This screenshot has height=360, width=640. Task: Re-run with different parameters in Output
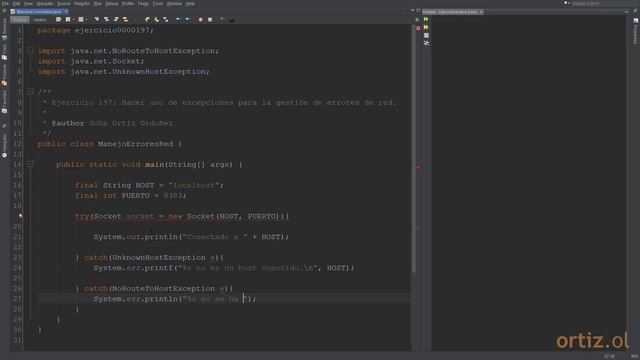pyautogui.click(x=426, y=27)
